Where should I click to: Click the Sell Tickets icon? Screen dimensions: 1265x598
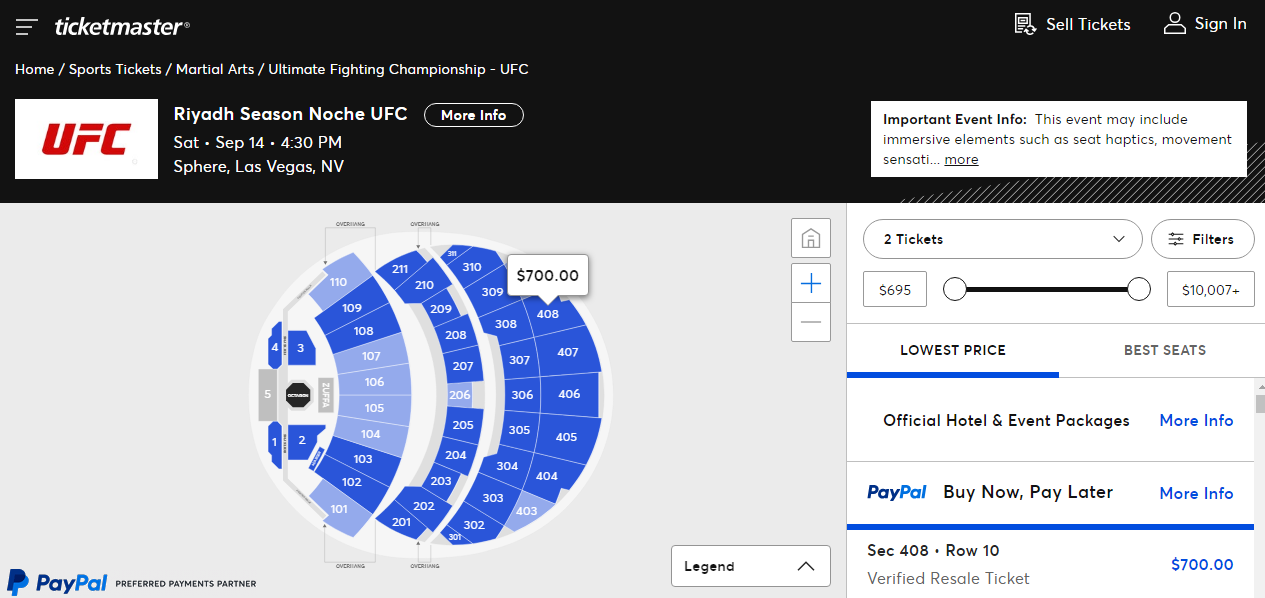tap(1025, 24)
